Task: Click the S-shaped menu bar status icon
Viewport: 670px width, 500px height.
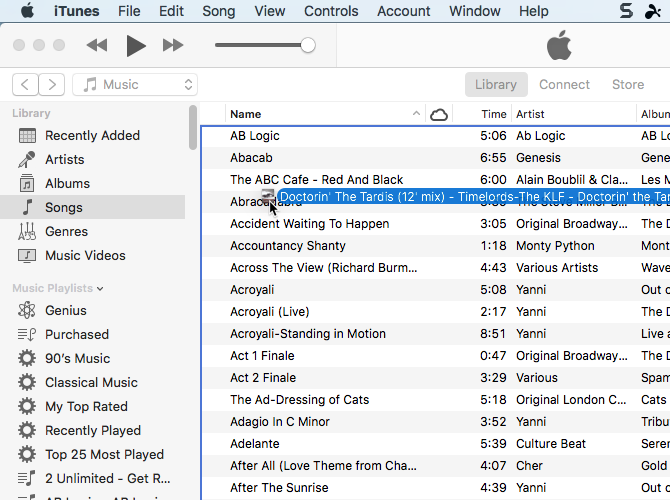Action: [626, 11]
